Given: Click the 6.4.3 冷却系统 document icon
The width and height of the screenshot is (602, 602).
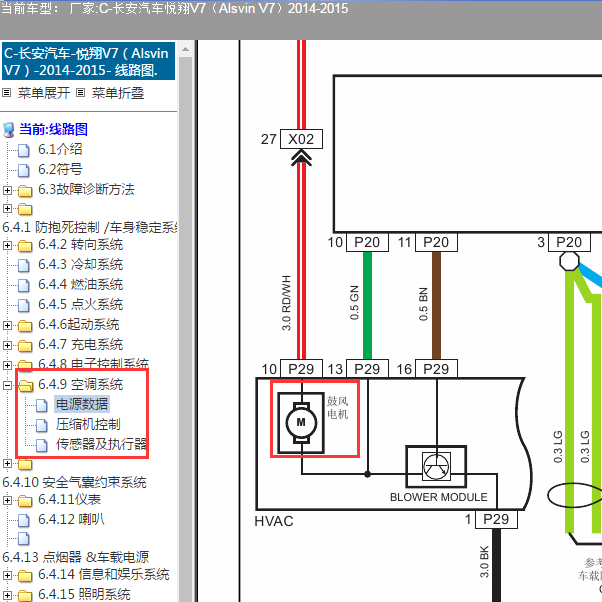Looking at the screenshot, I should coord(23,266).
